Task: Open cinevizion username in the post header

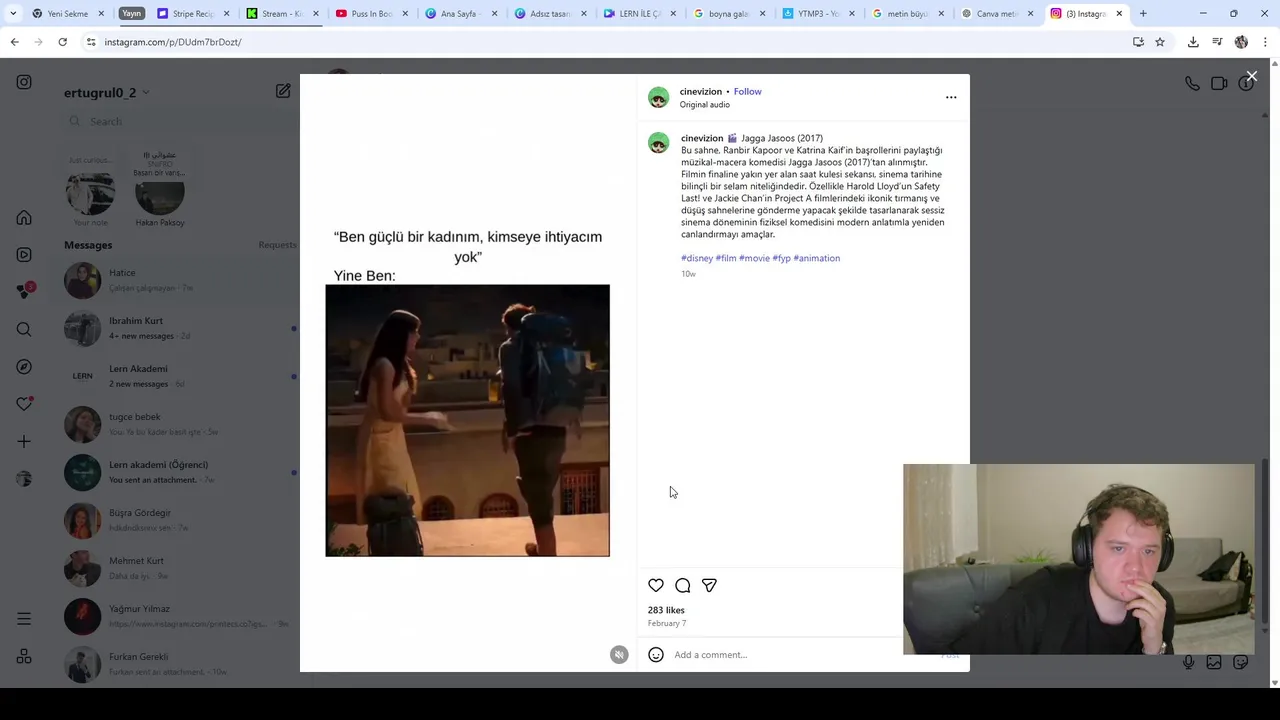Action: 701,91
